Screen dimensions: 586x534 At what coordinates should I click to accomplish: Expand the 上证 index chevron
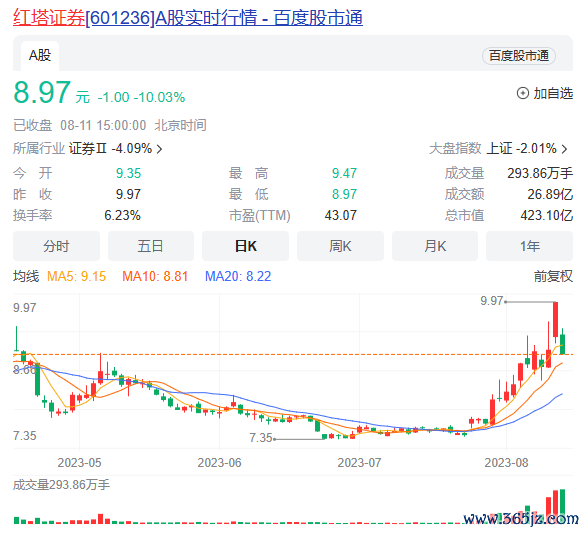pos(565,149)
